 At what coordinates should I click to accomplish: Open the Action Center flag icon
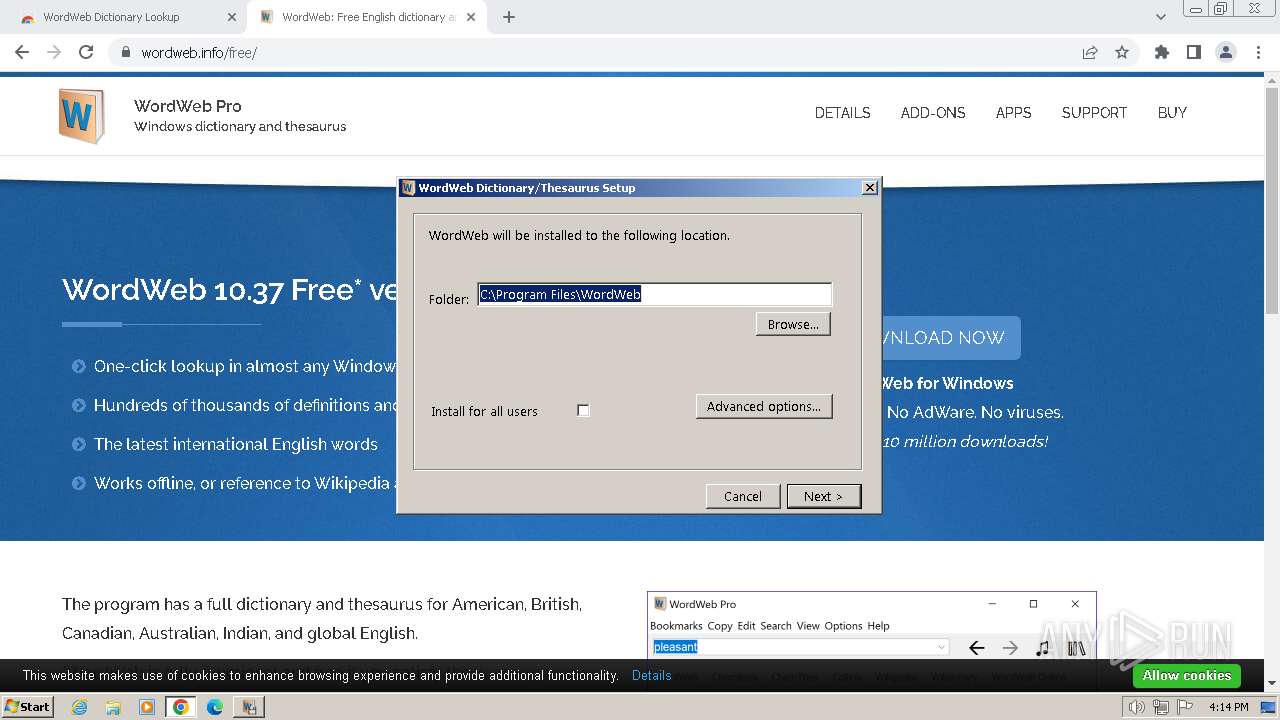click(x=1184, y=707)
